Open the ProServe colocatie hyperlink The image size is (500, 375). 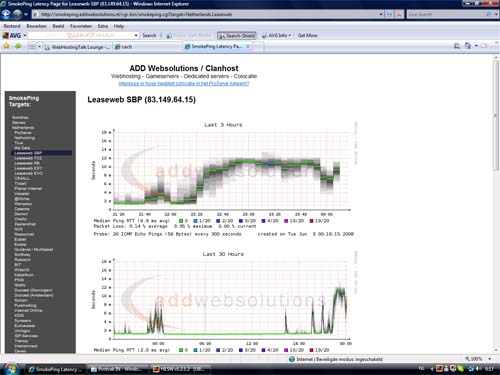[184, 84]
